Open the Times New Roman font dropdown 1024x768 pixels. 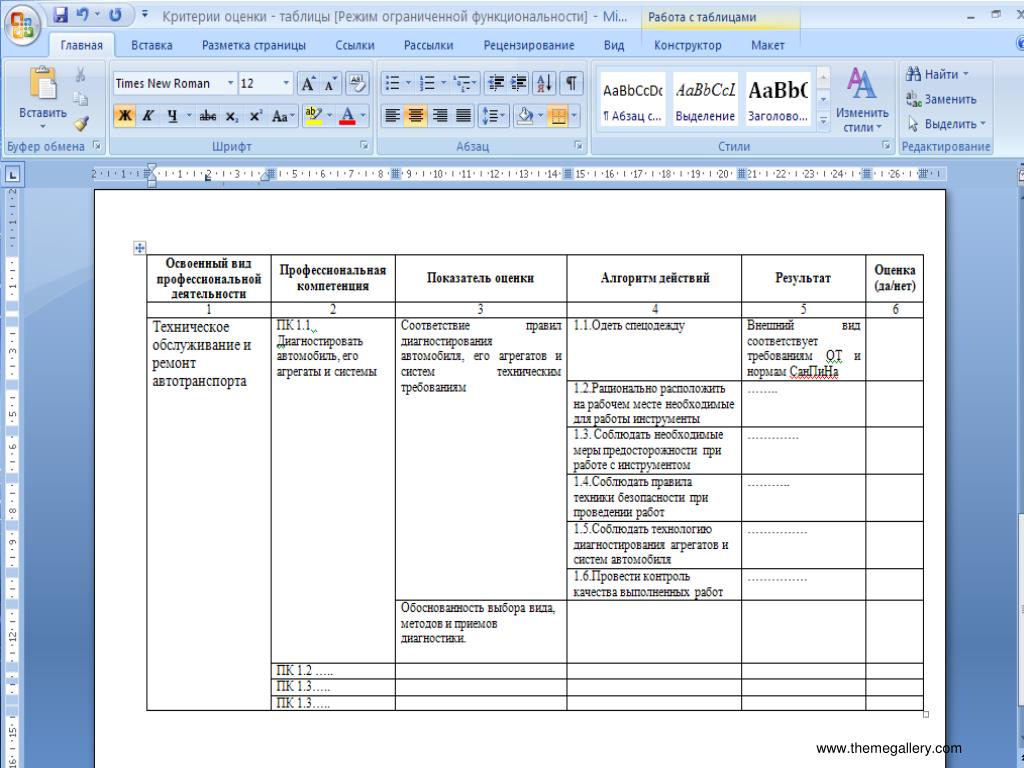click(231, 84)
